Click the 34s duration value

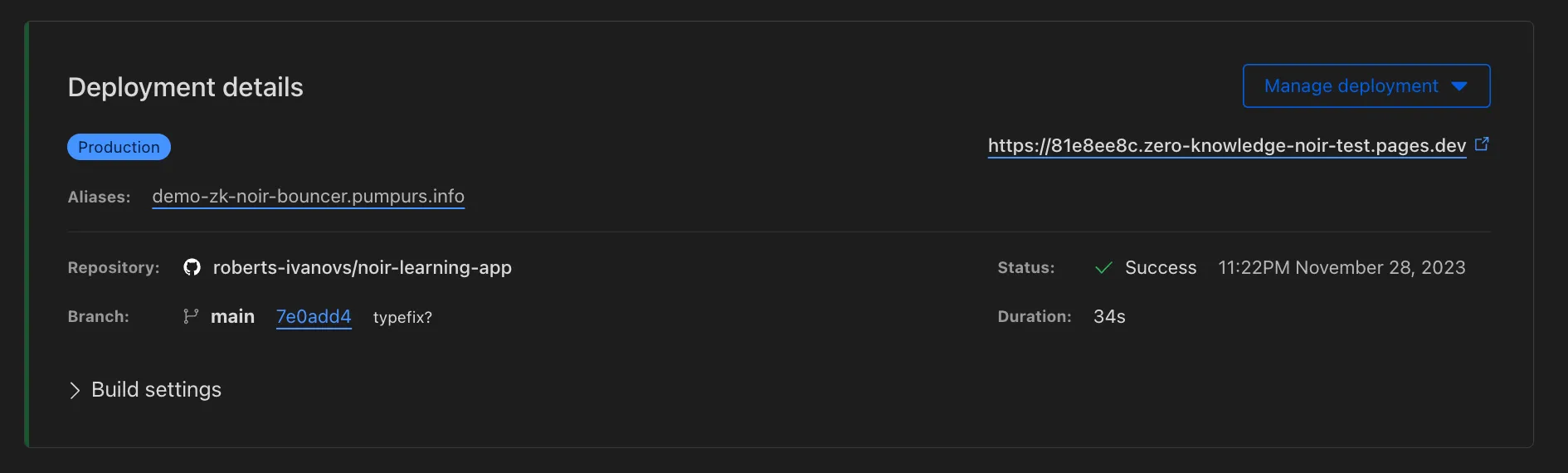[x=1109, y=317]
